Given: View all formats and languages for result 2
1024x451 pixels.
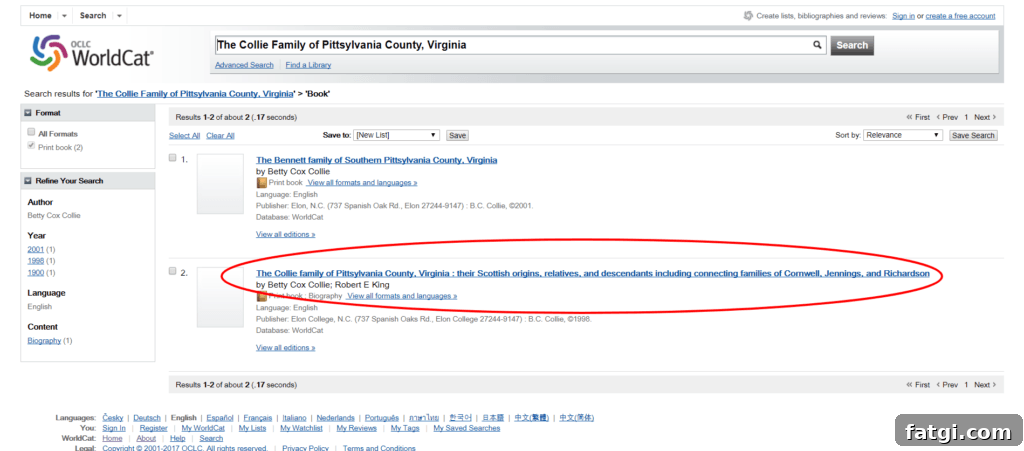Looking at the screenshot, I should click(x=402, y=296).
